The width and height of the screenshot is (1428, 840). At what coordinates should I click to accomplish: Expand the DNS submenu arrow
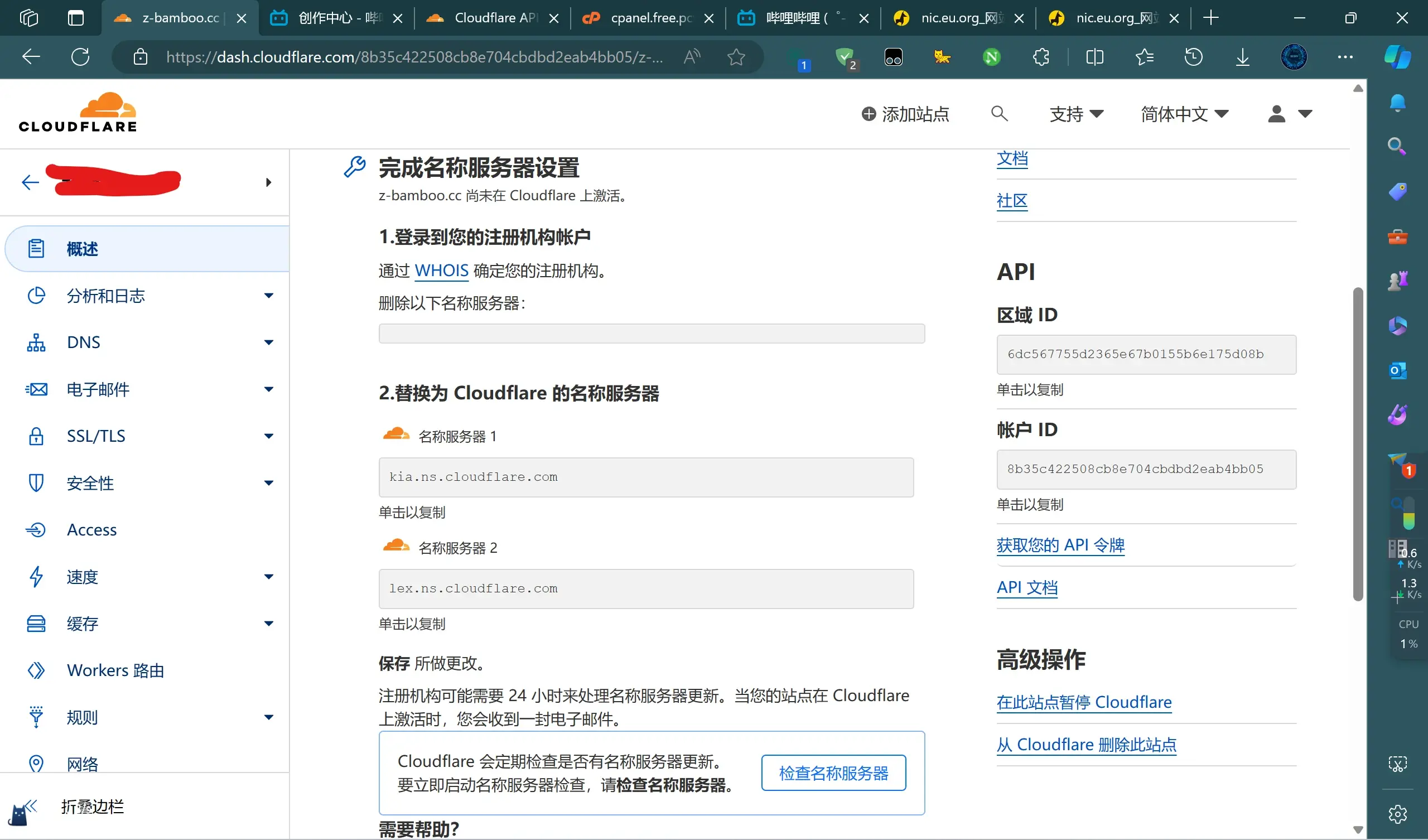coord(269,342)
